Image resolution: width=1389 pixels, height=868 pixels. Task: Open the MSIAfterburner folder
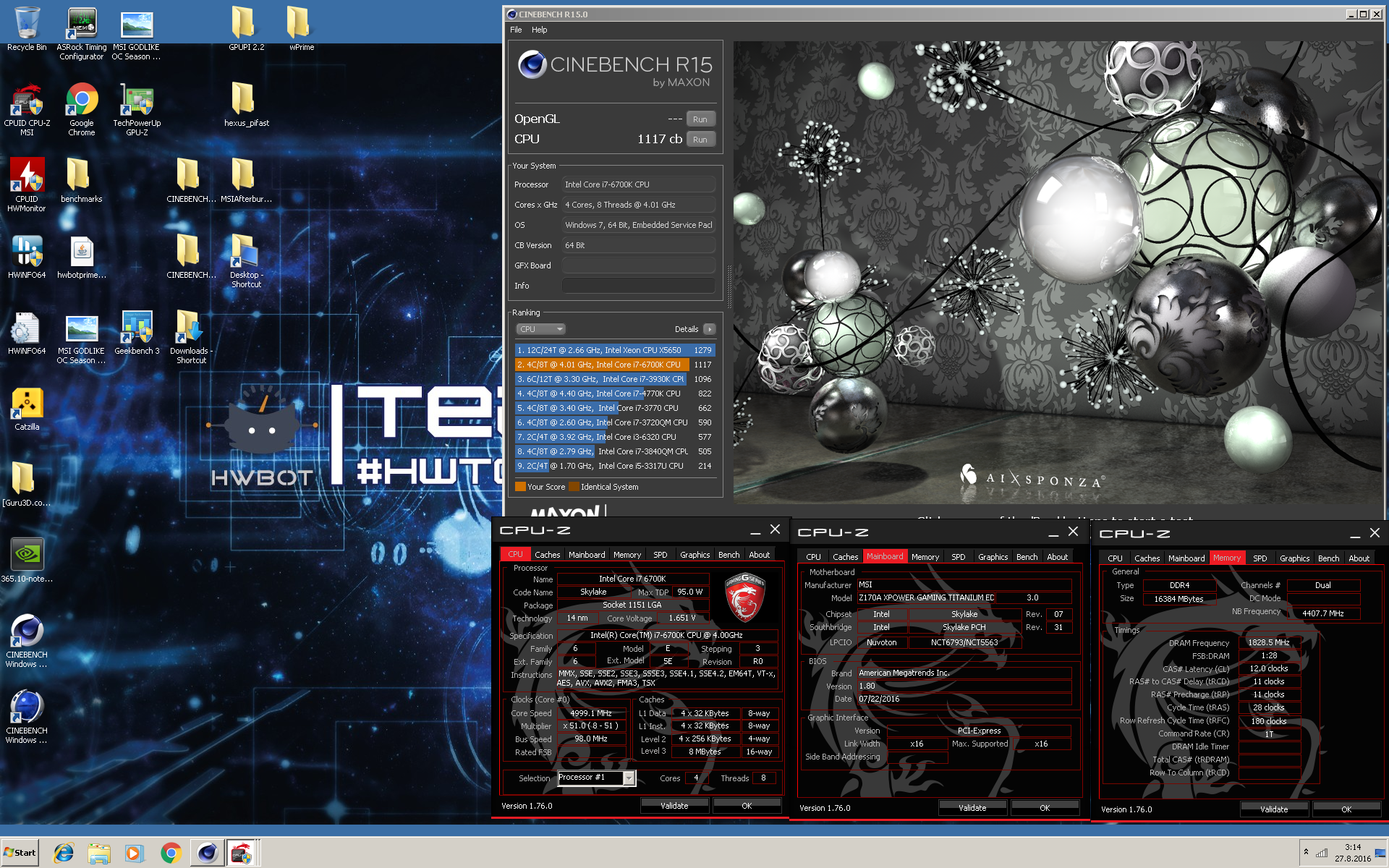click(x=246, y=181)
